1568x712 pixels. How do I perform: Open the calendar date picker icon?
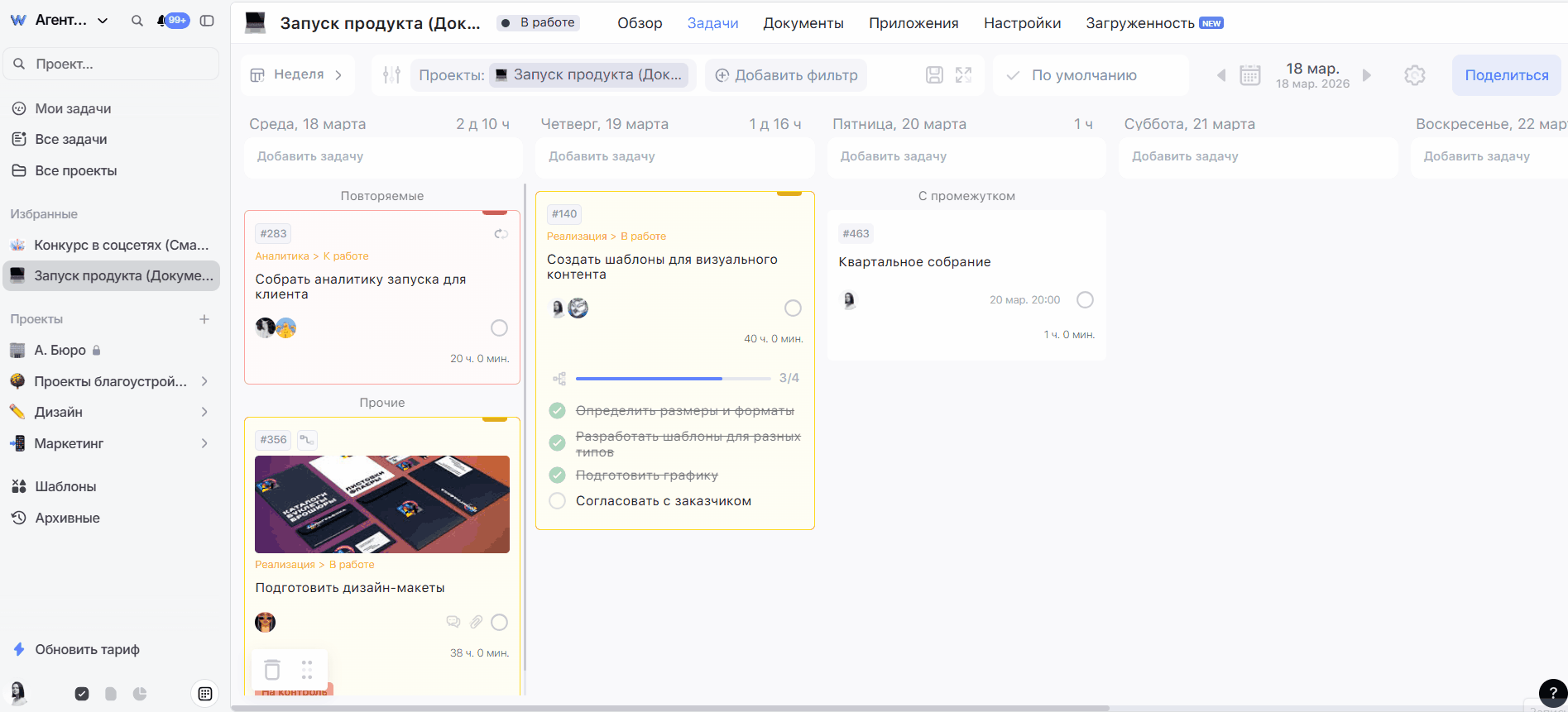click(1249, 75)
